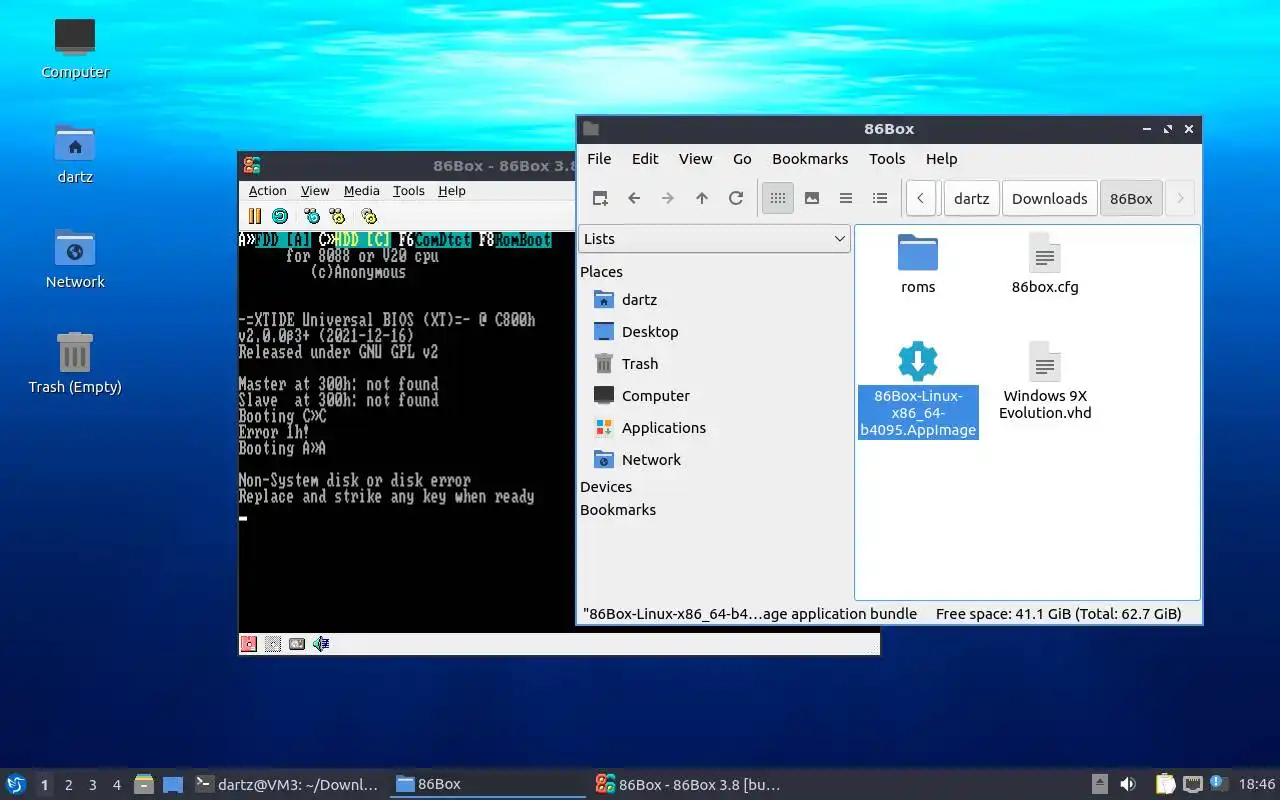Select the roms folder

[x=918, y=264]
